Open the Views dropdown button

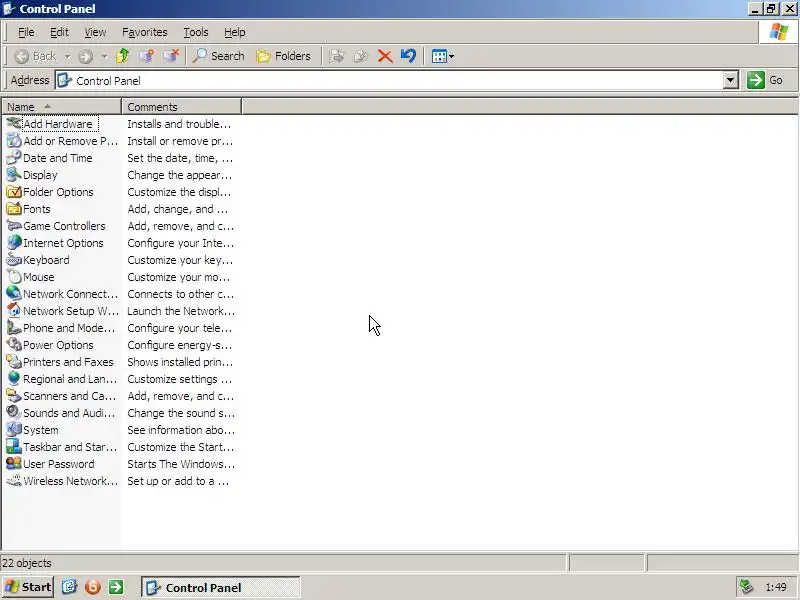(442, 56)
